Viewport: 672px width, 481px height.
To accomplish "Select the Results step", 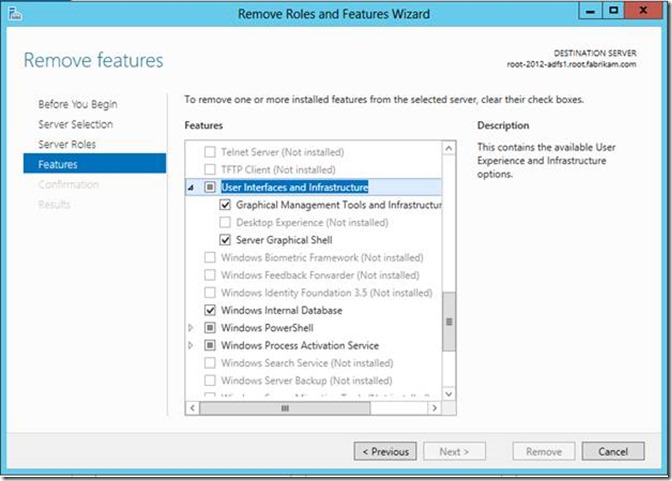I will coord(54,204).
